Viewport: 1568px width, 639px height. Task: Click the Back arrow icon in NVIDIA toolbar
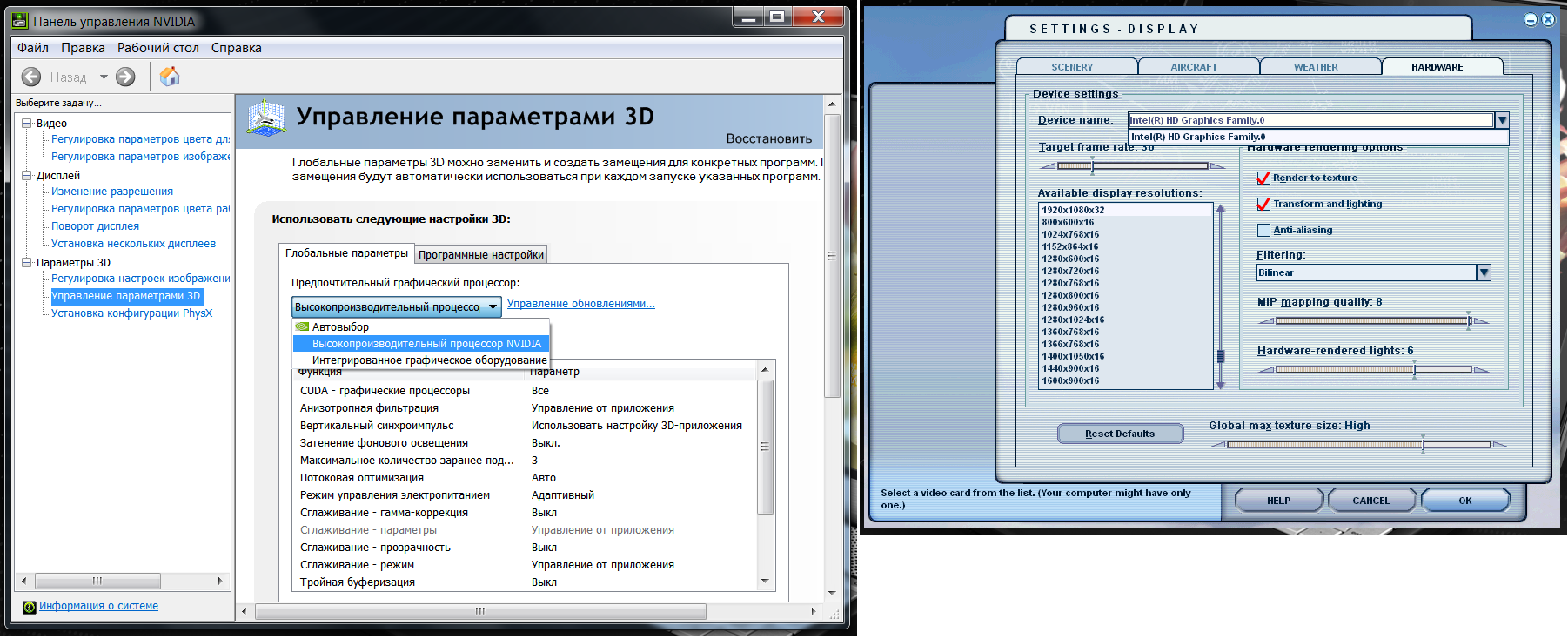pyautogui.click(x=31, y=77)
